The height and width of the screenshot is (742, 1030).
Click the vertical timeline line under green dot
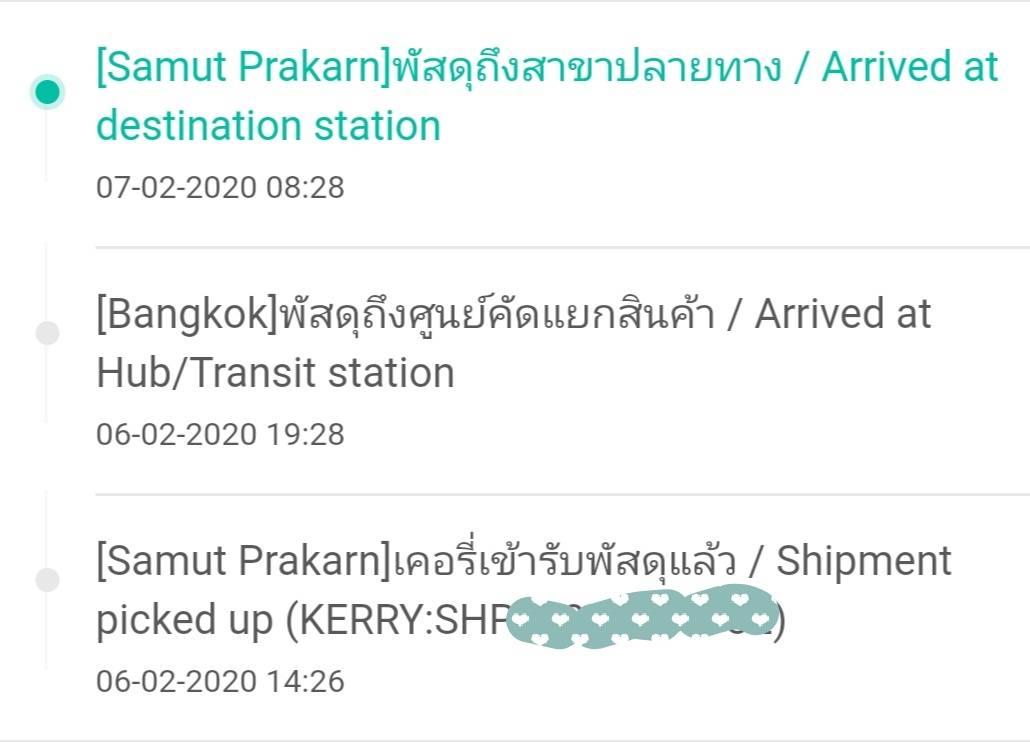pos(46,144)
